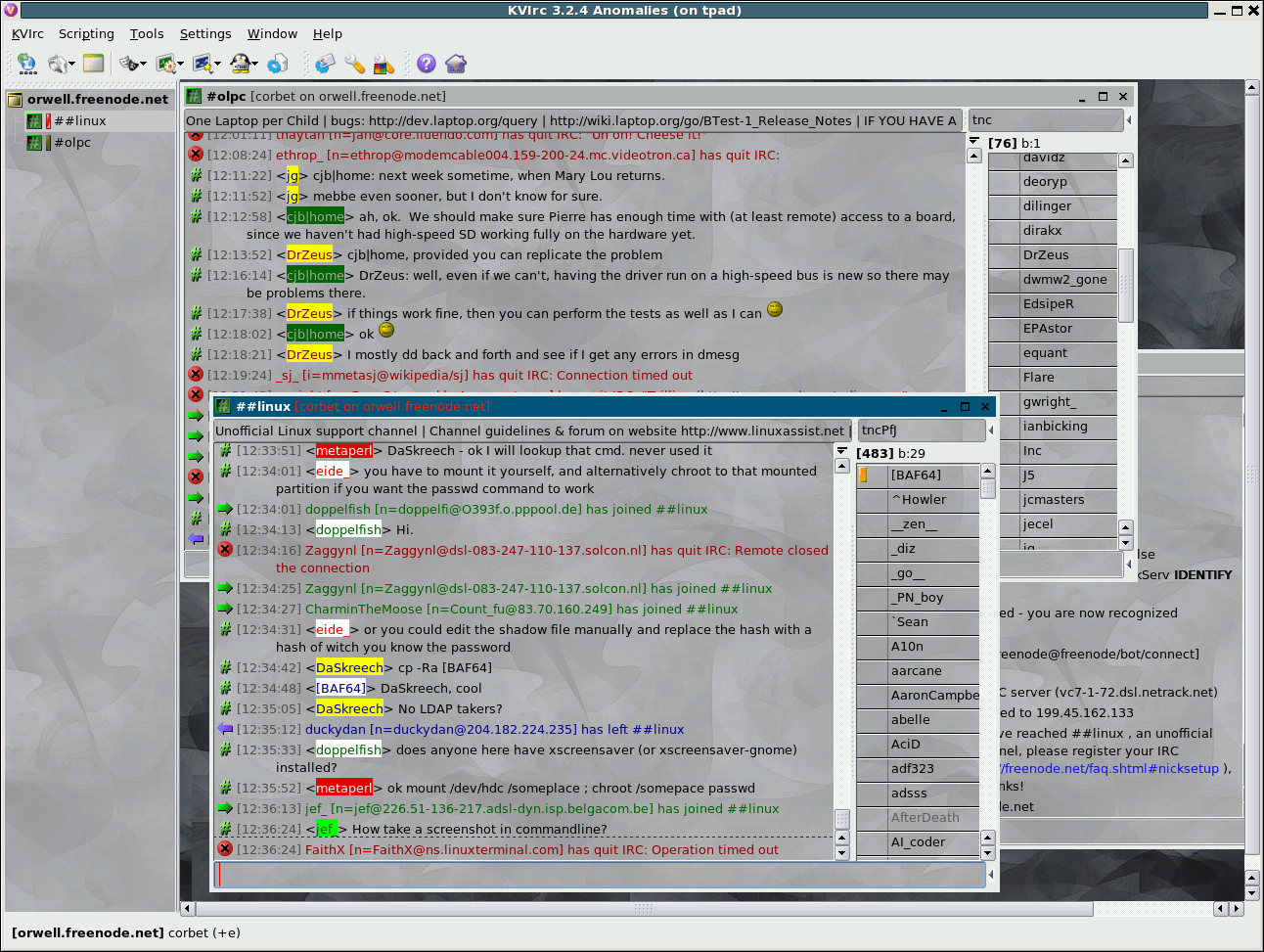Click the monitor-with-star icon in the toolbar
The height and width of the screenshot is (952, 1264).
point(203,64)
